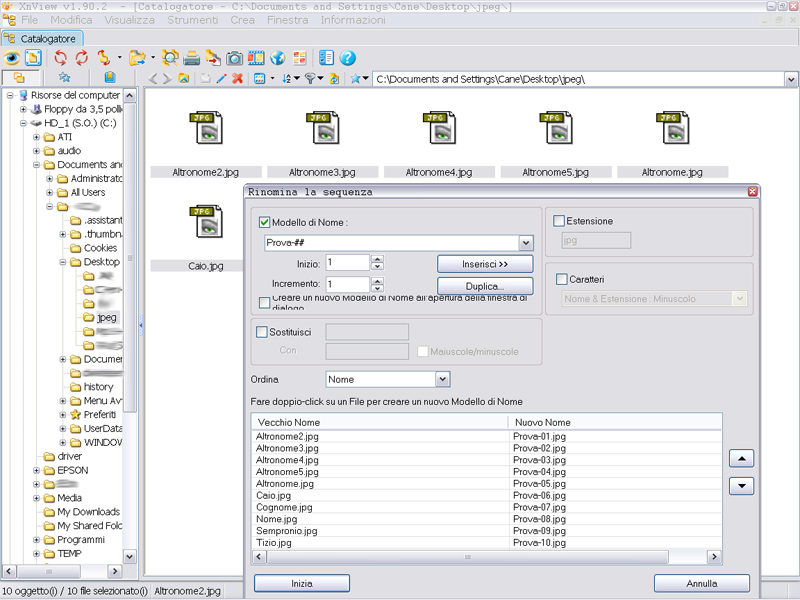Move file up with the up-arrow button

pos(741,458)
